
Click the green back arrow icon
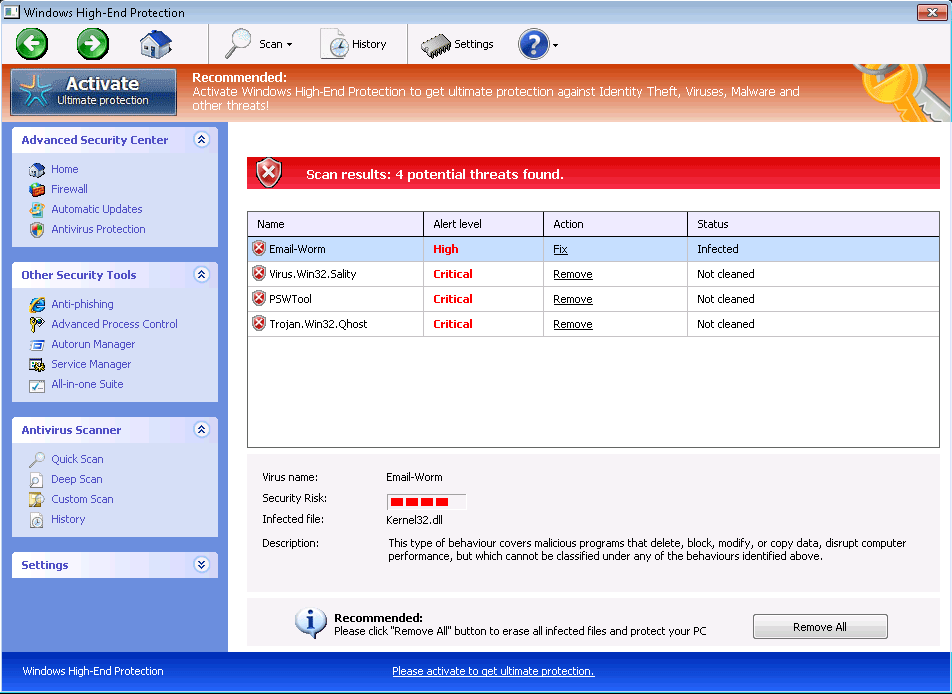[32, 44]
